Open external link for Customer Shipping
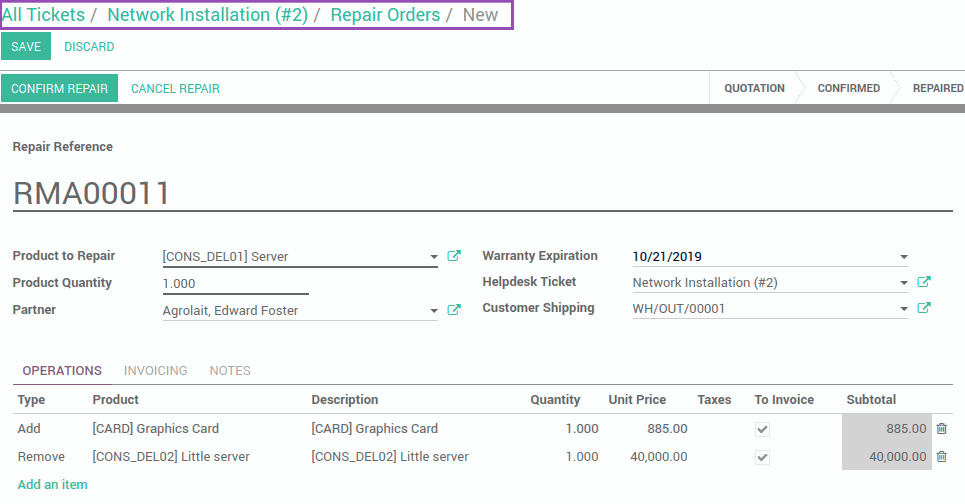 pyautogui.click(x=924, y=308)
